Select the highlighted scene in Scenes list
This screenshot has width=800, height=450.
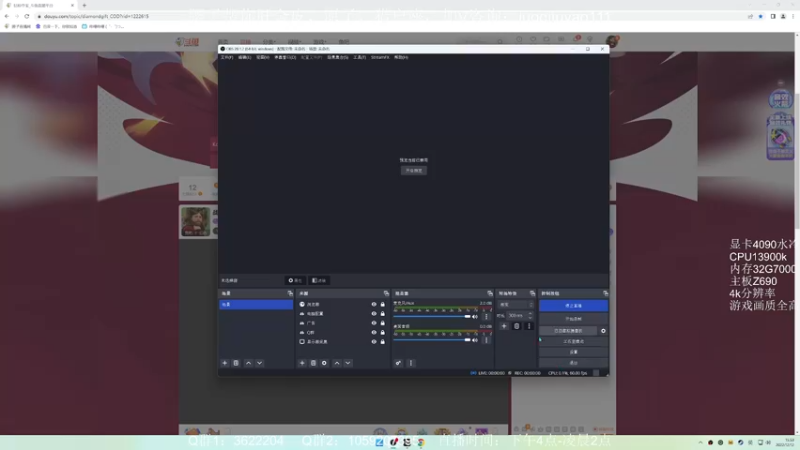(256, 305)
